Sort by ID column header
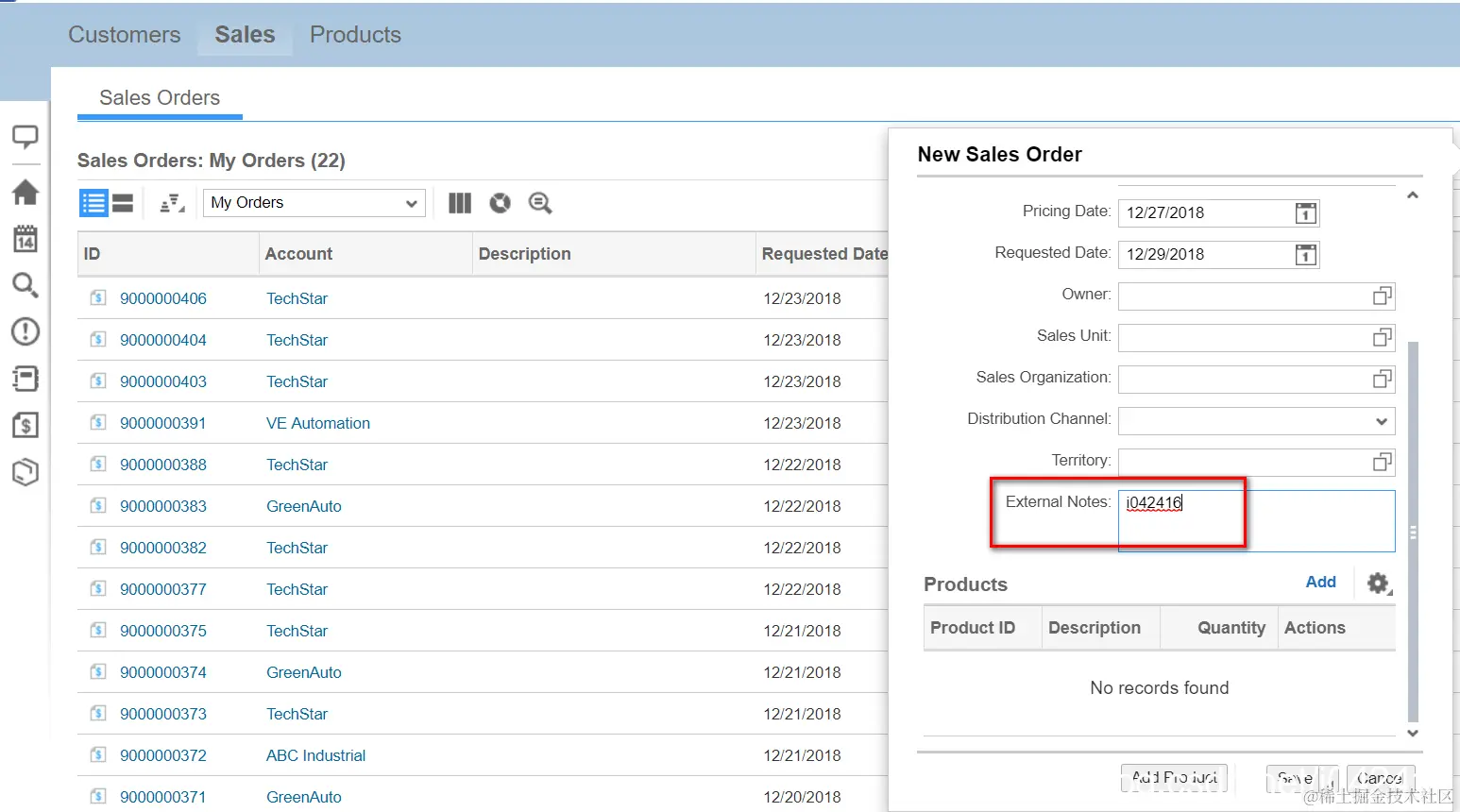Viewport: 1460px width, 812px height. coord(168,254)
